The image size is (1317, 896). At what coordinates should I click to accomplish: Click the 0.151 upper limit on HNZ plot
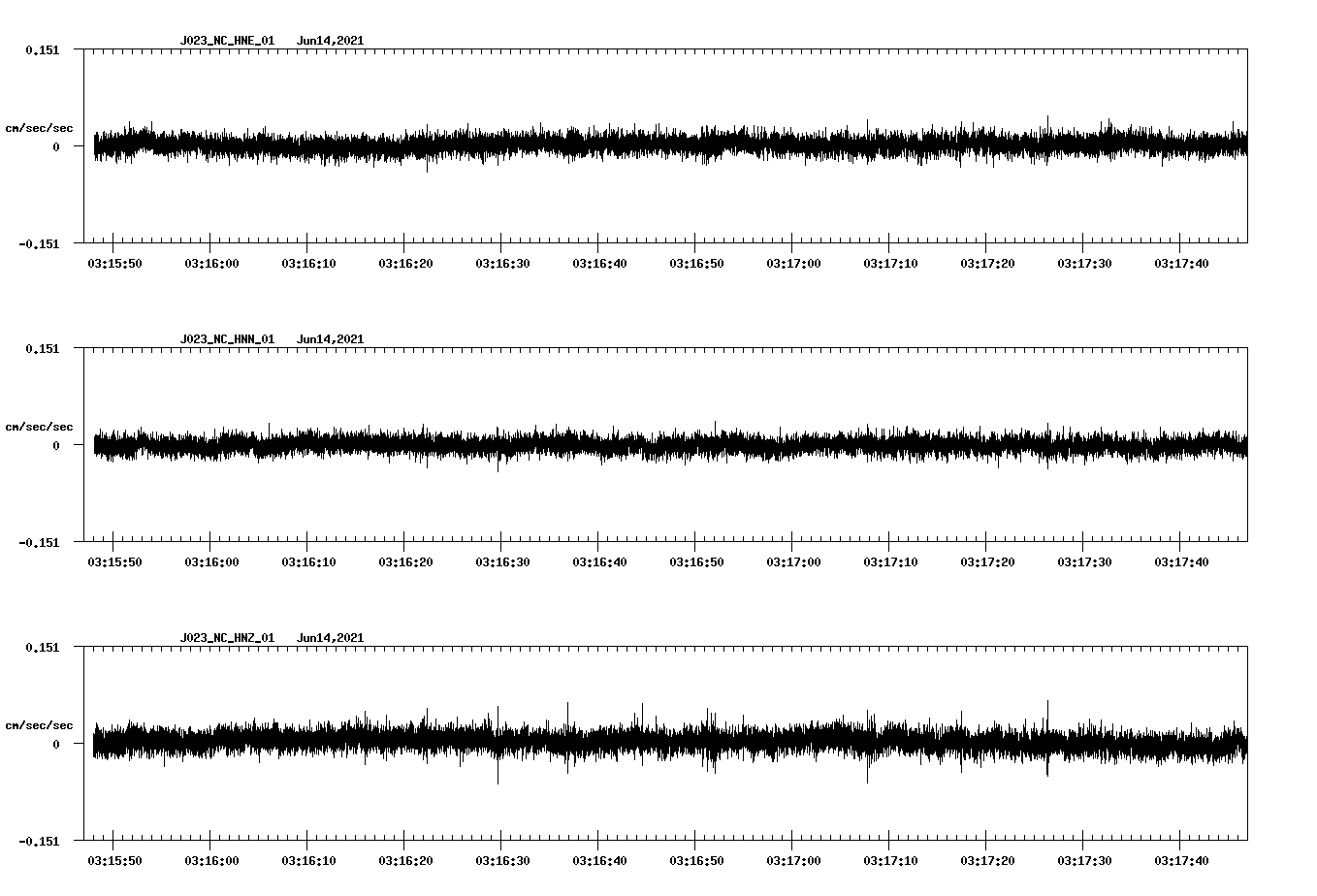[43, 647]
